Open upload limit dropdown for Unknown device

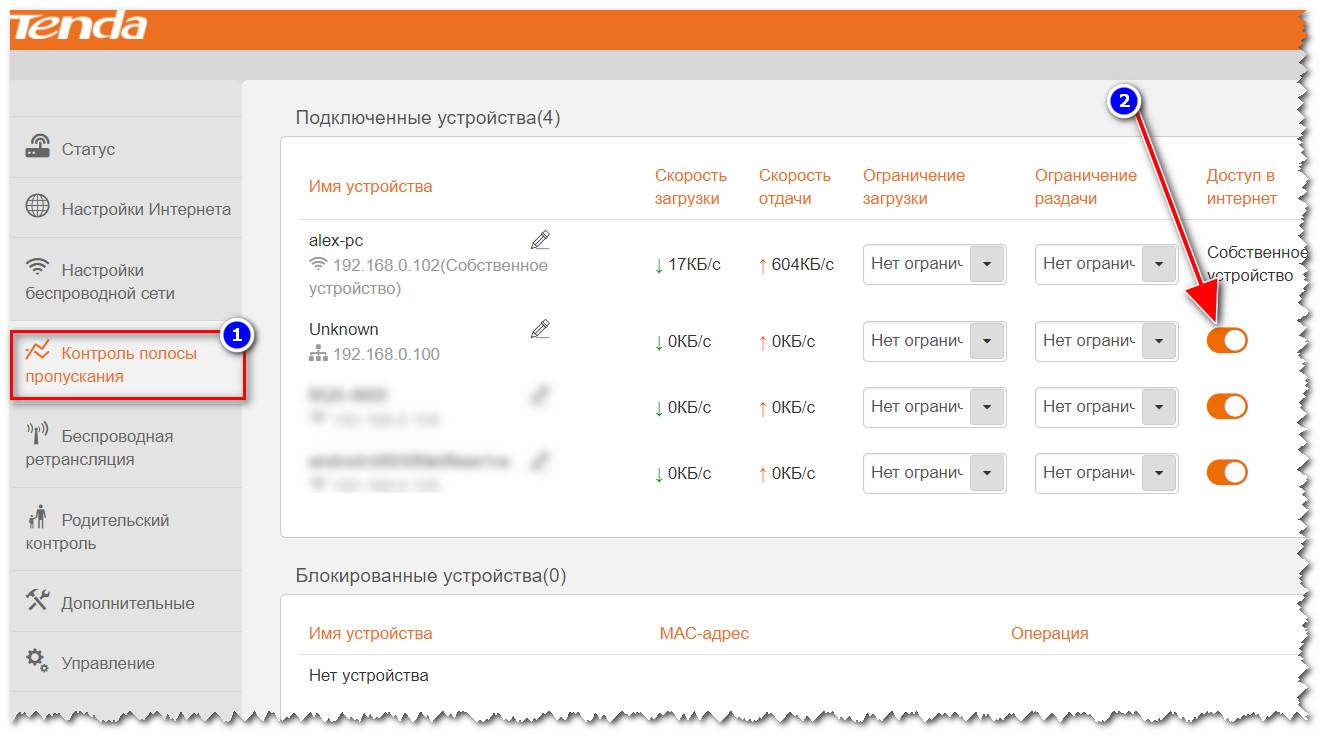1158,341
